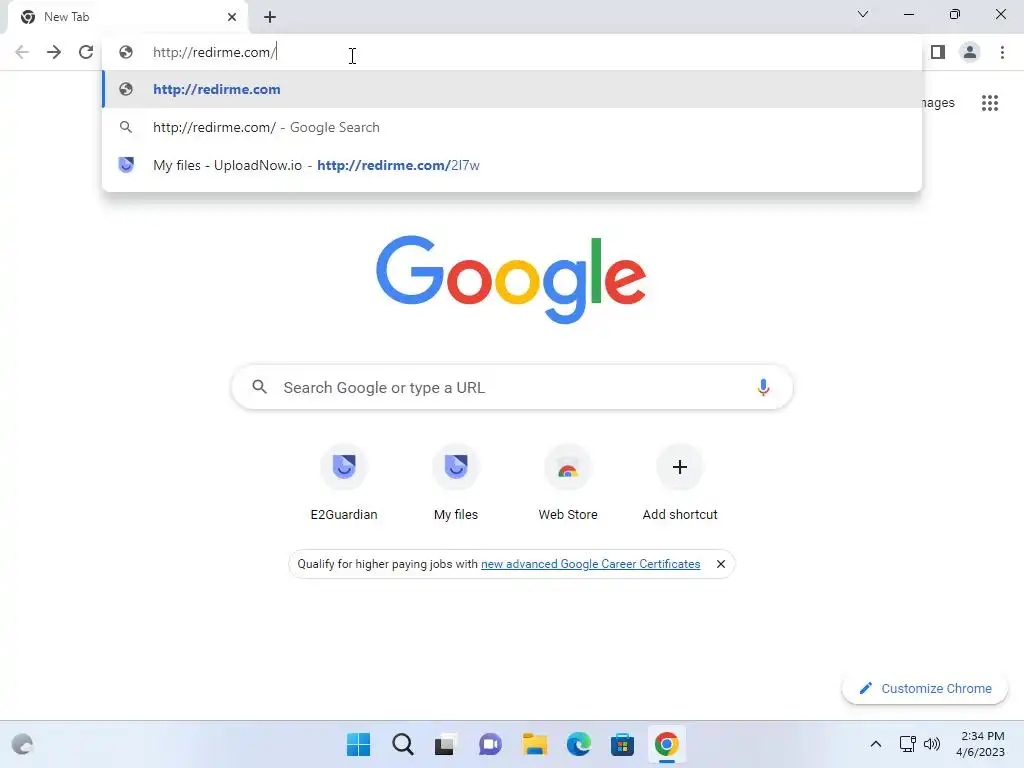Open the E2Guardian shortcut

coord(344,483)
